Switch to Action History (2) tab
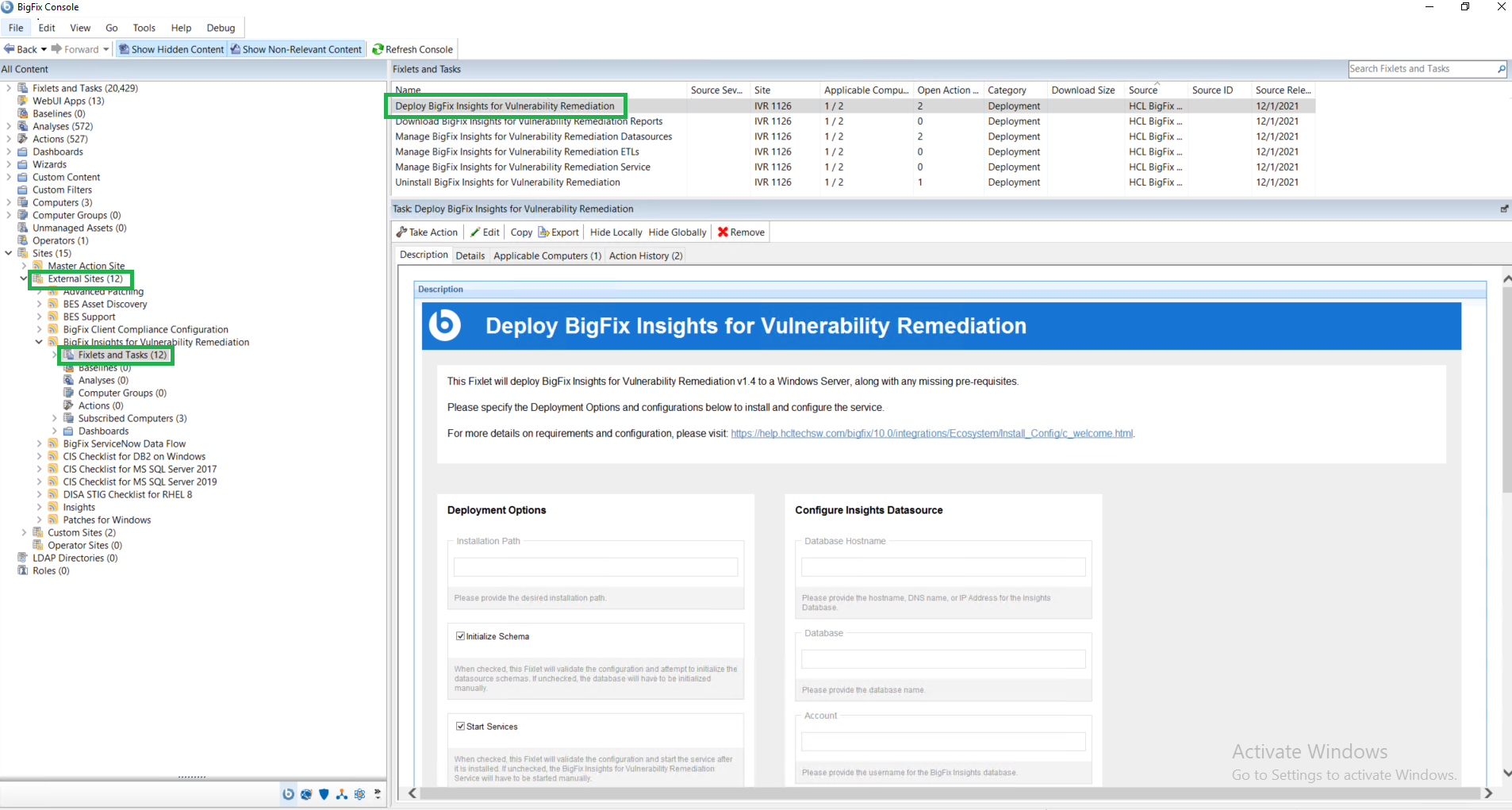 (646, 255)
